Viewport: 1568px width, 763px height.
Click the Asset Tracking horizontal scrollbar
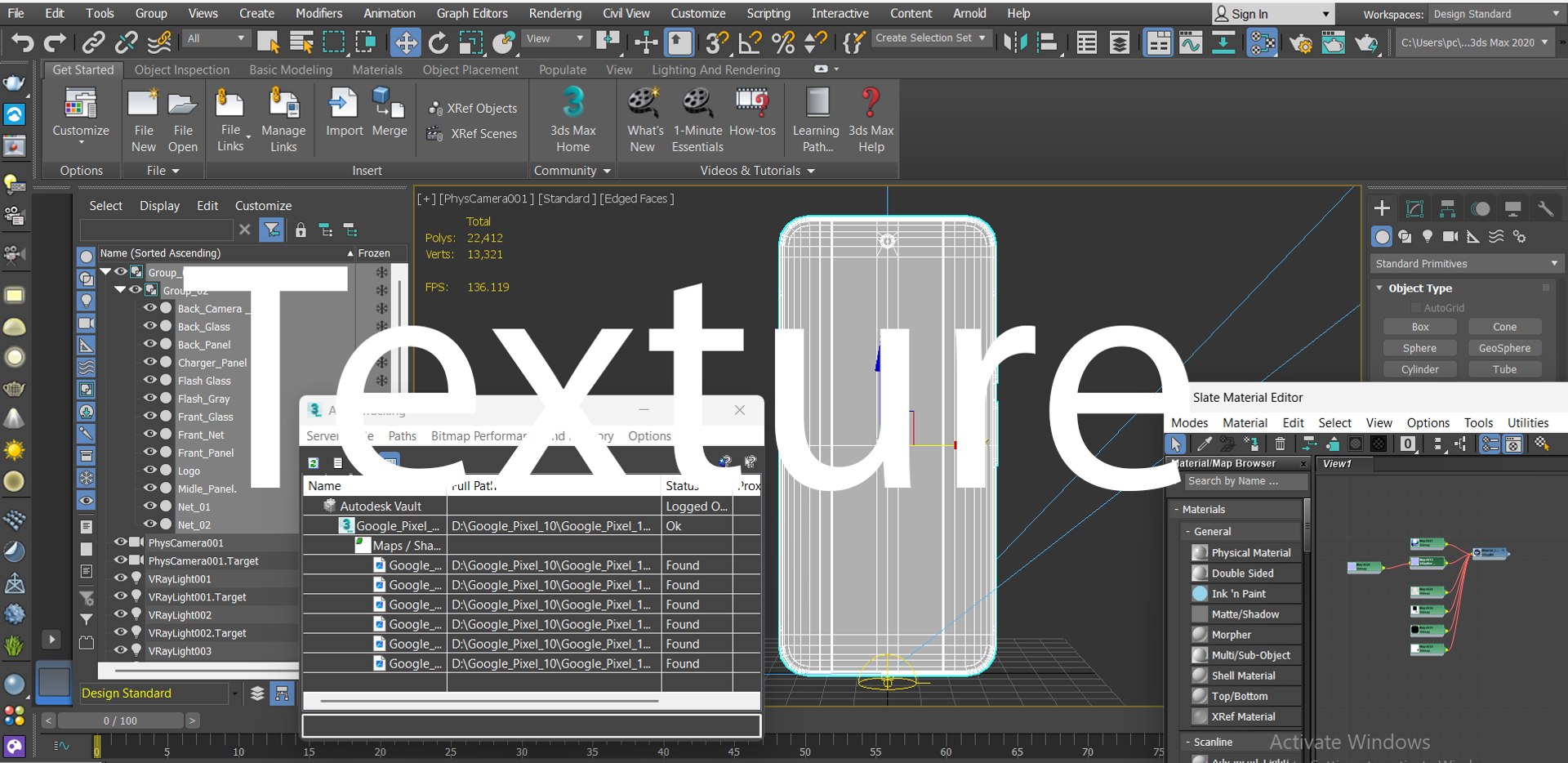(x=490, y=701)
